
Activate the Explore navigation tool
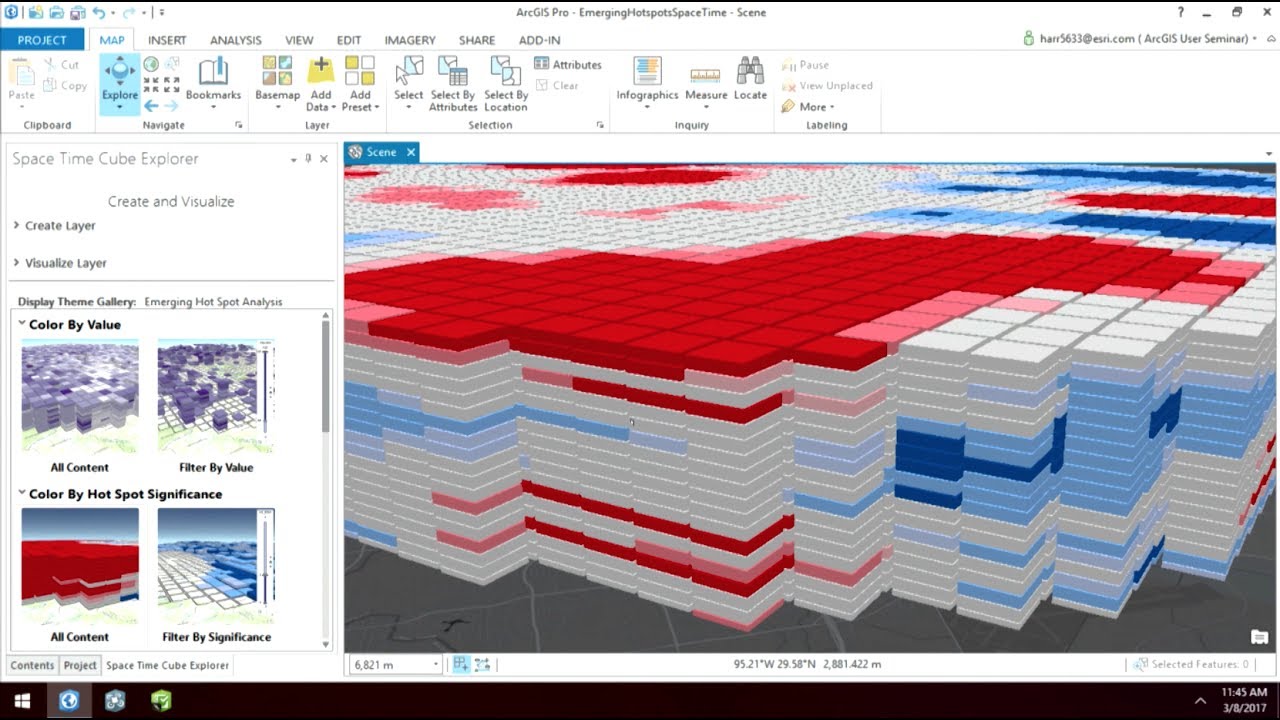[120, 82]
